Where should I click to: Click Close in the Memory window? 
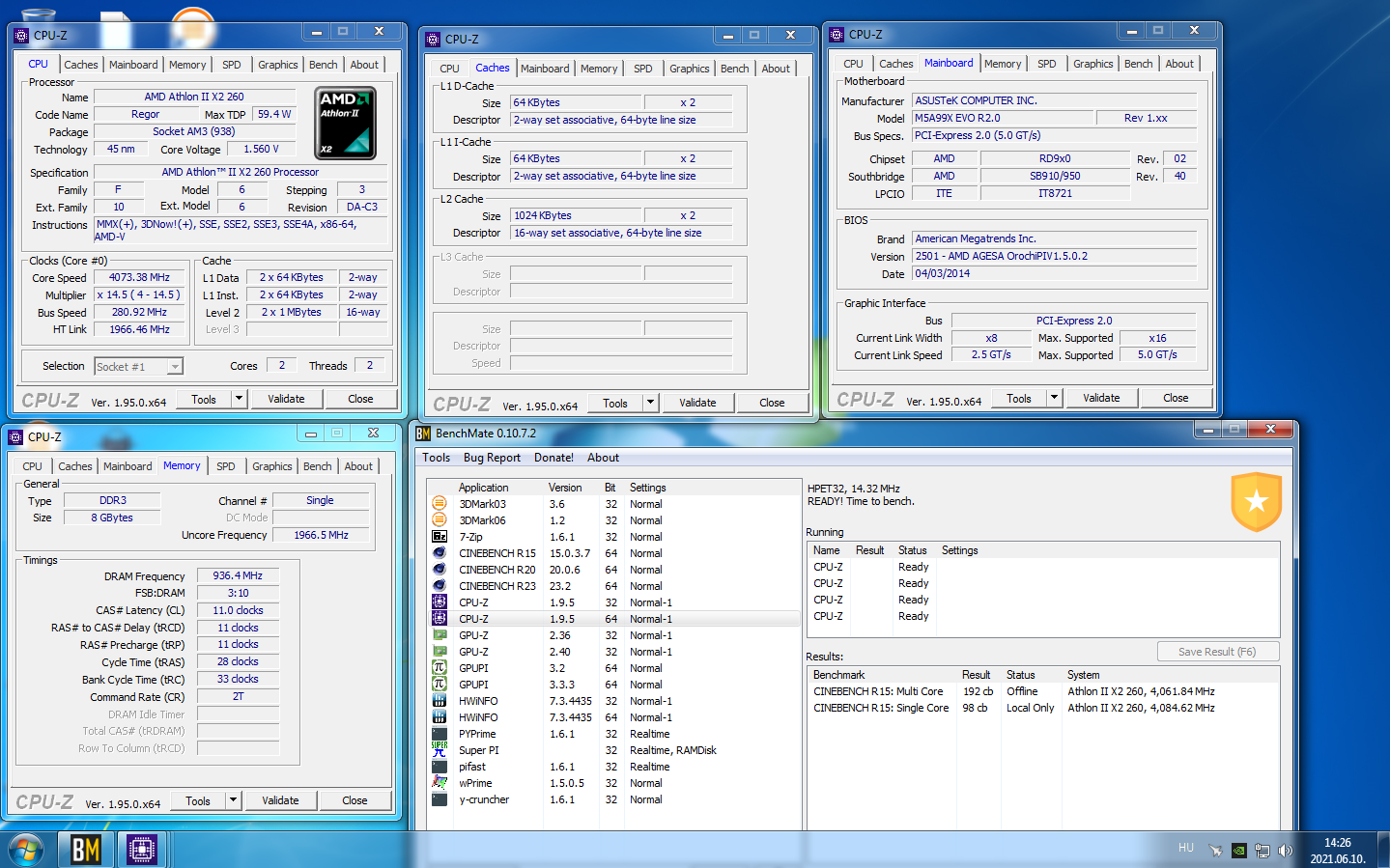pyautogui.click(x=355, y=800)
